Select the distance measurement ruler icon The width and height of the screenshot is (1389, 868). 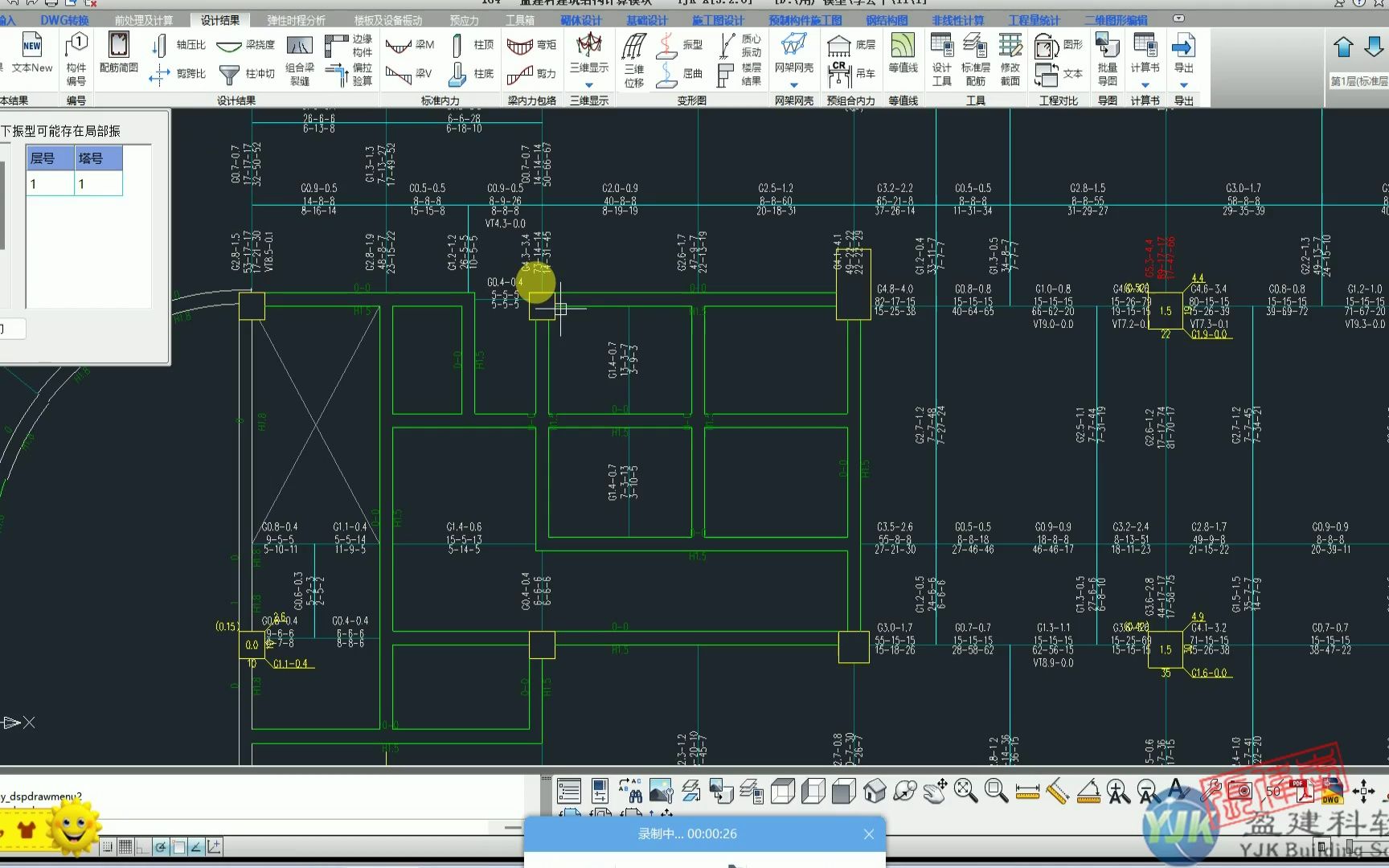tap(1027, 792)
